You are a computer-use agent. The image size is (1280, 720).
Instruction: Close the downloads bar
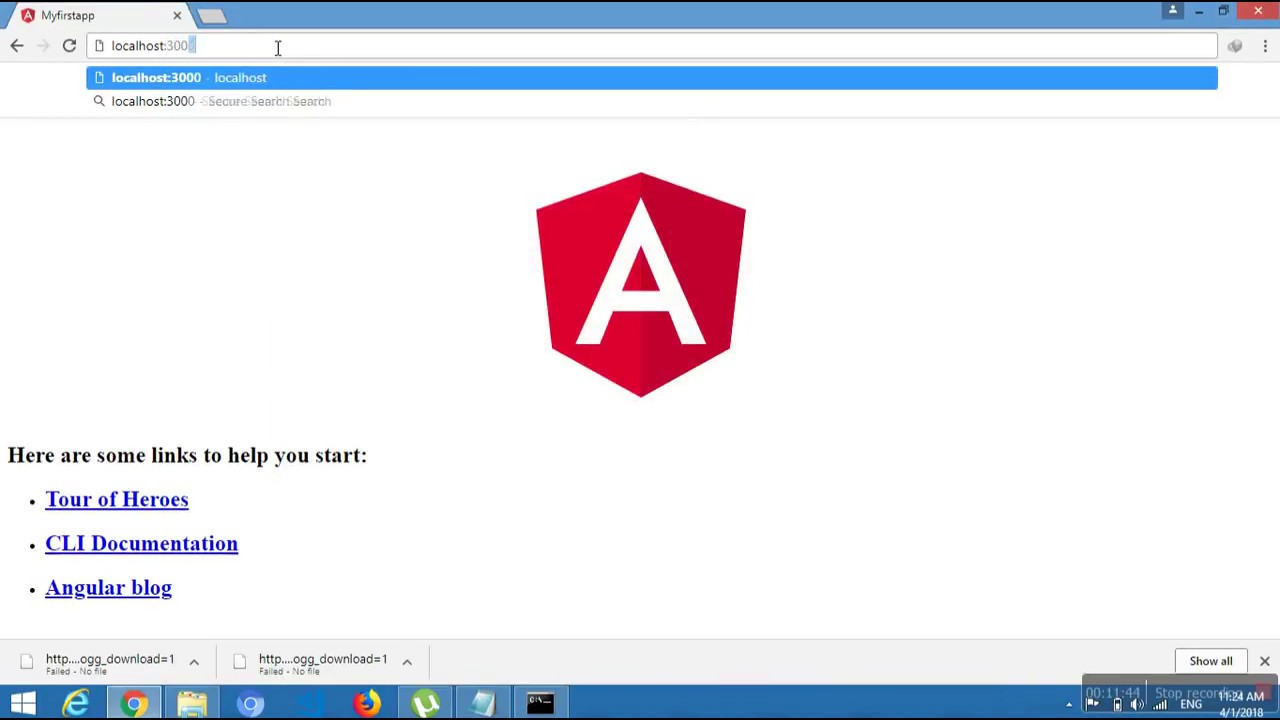point(1265,661)
